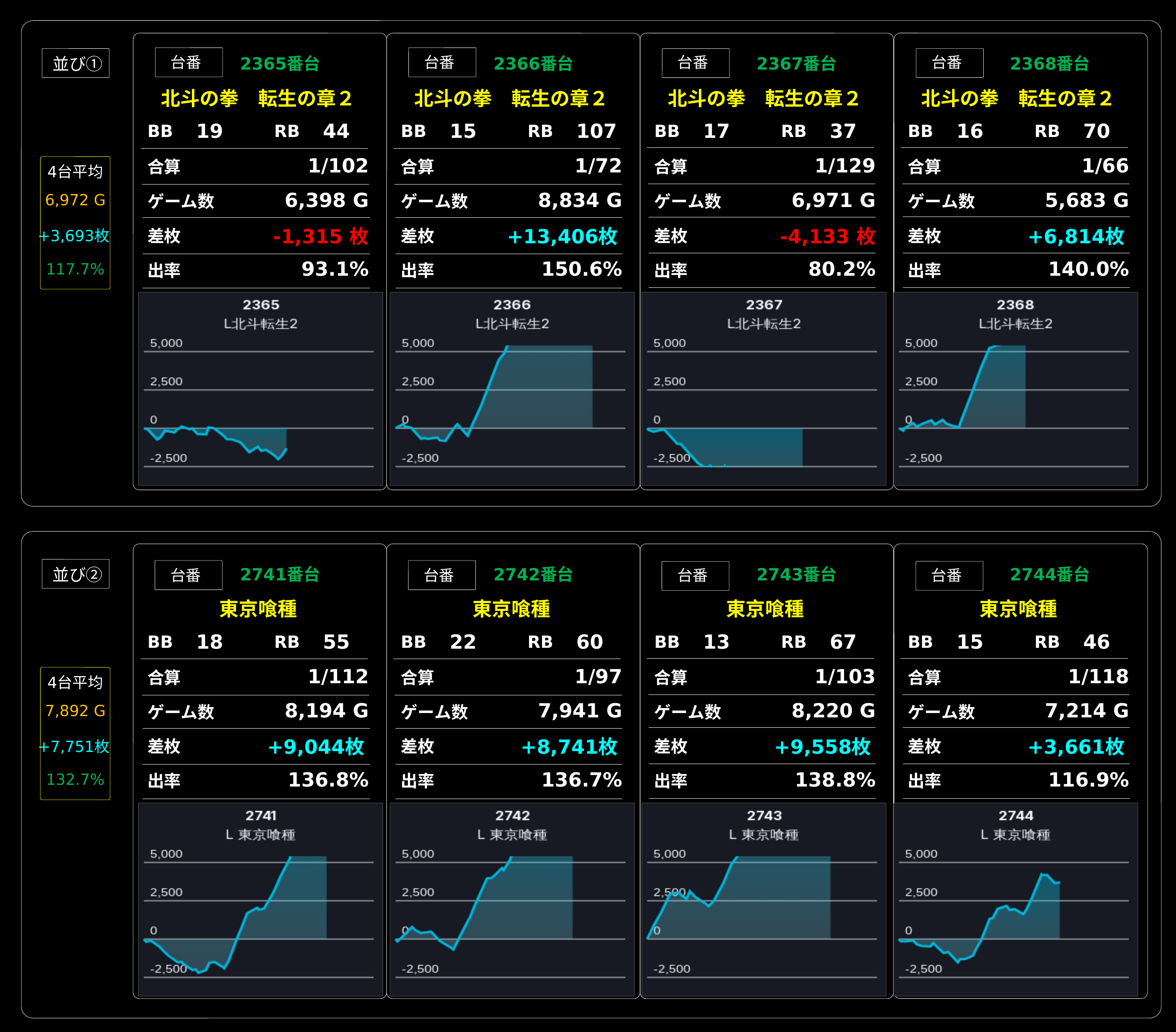Viewport: 1176px width, 1032px height.
Task: Click the 合算 value 1/129
Action: click(x=845, y=166)
